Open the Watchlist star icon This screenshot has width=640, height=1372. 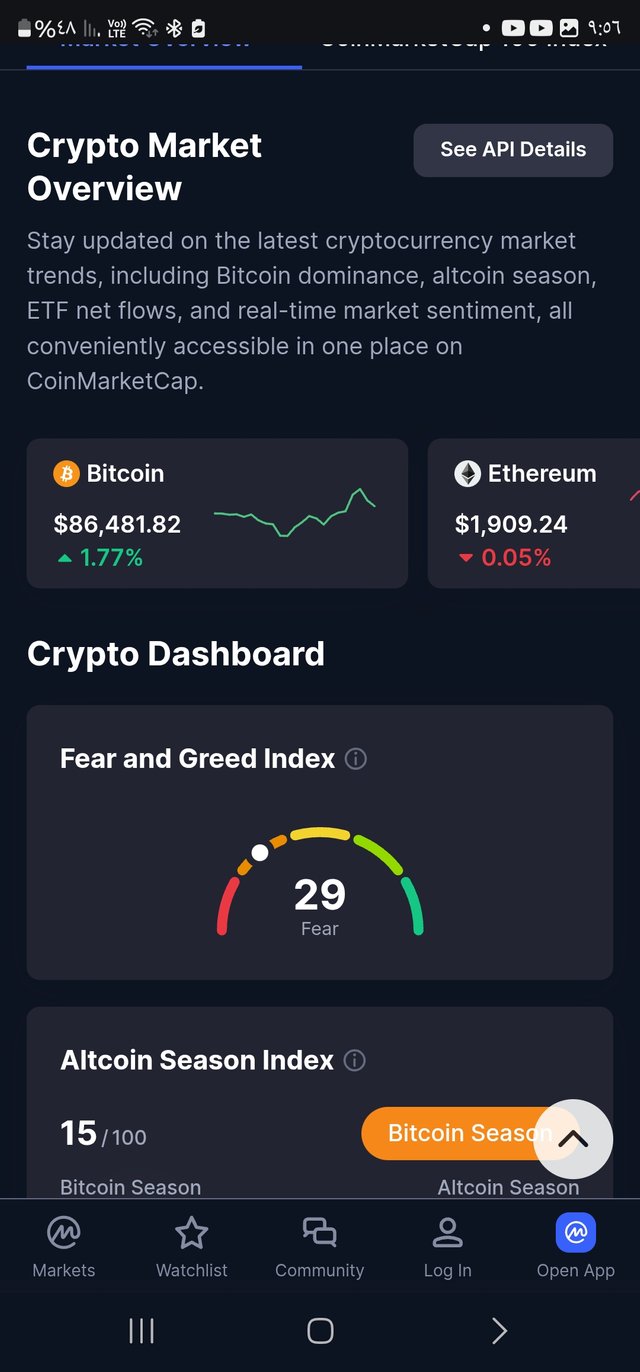click(191, 1233)
